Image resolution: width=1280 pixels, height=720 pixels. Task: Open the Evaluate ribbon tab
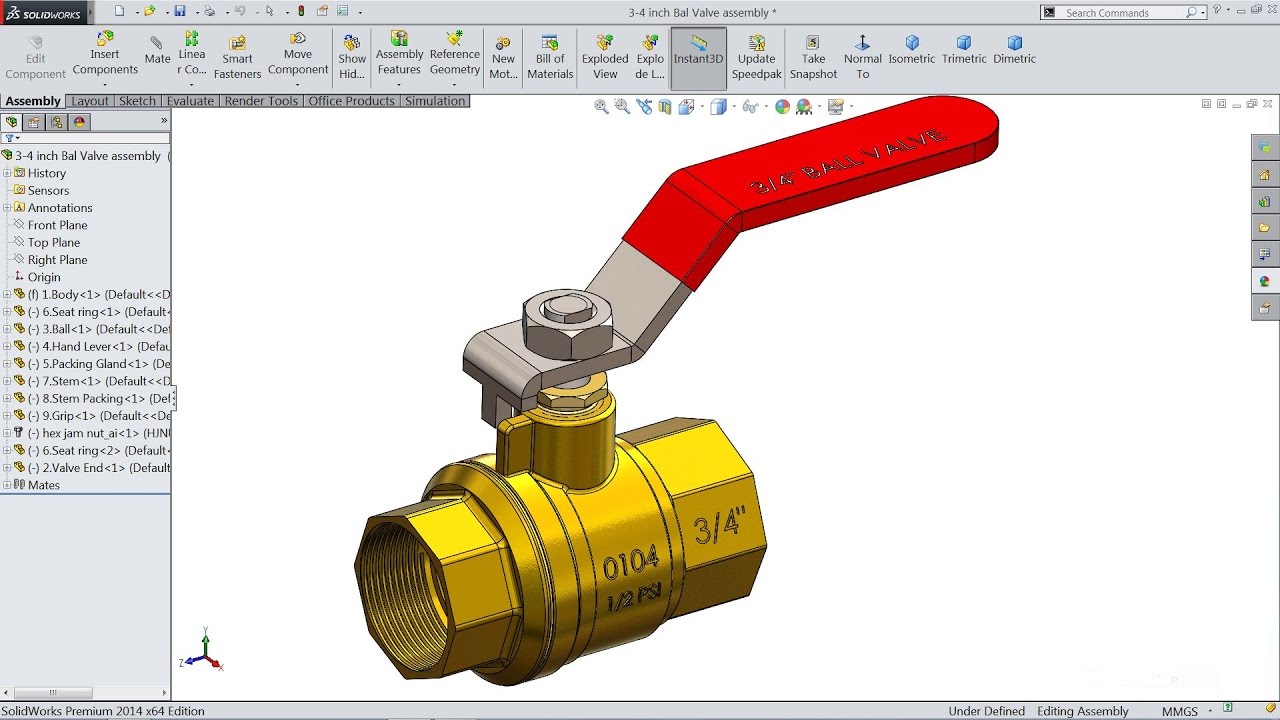coord(190,101)
